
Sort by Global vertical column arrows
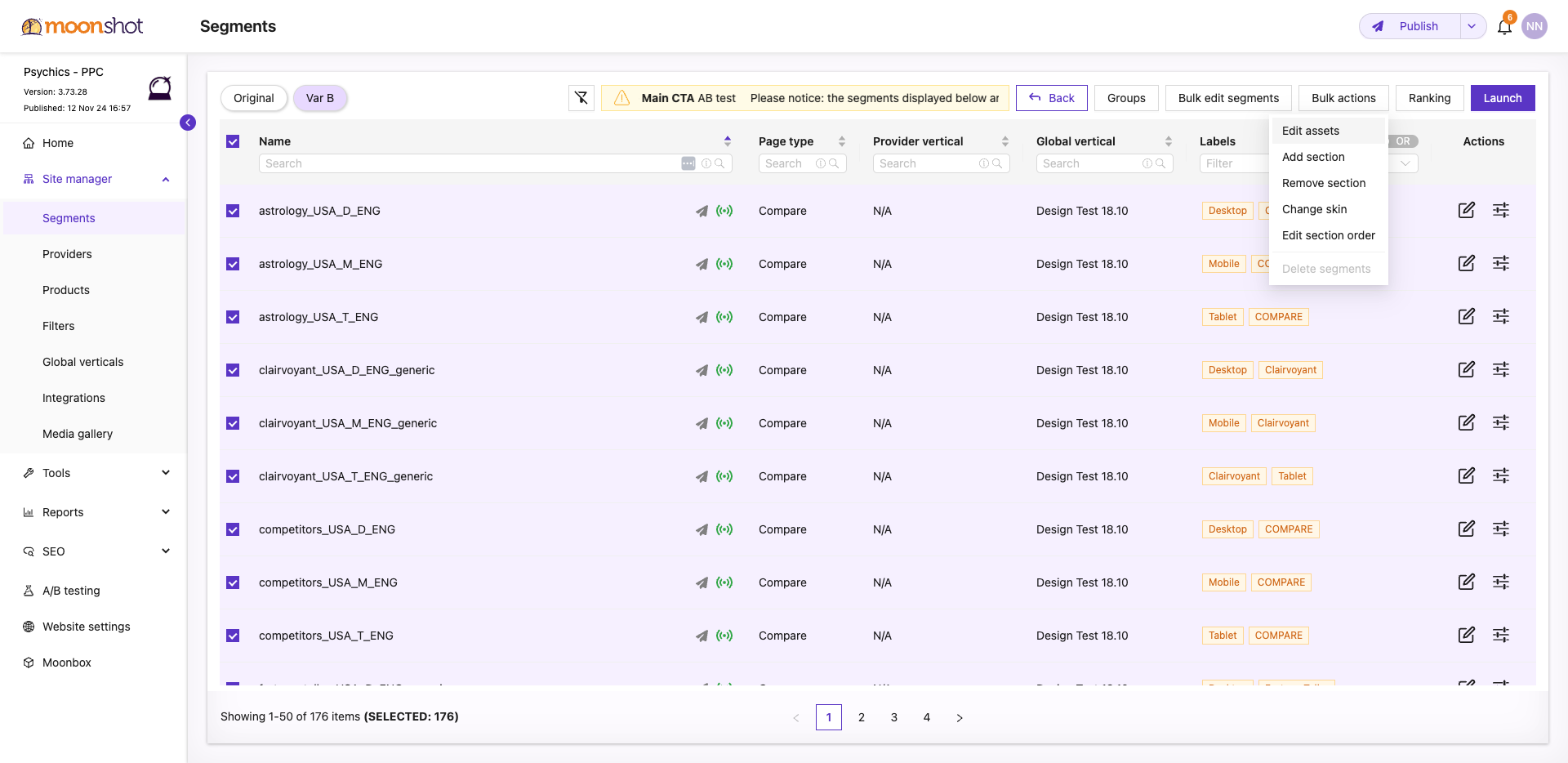click(x=1169, y=141)
